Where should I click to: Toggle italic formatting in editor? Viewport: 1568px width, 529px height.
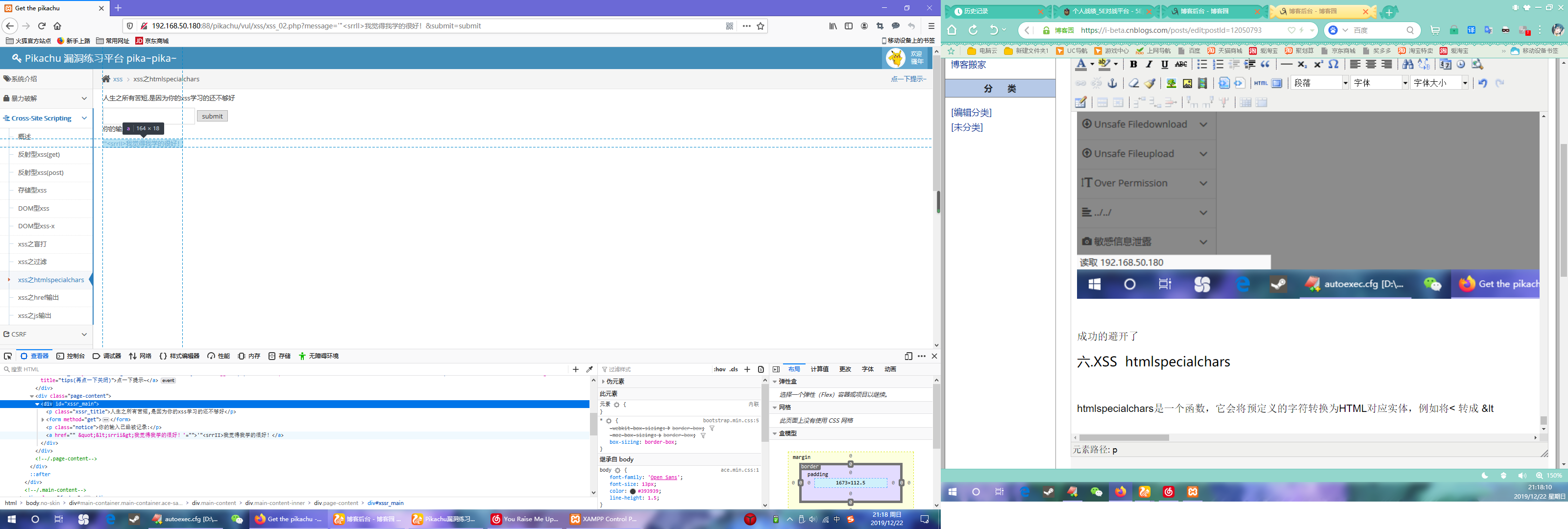1149,65
